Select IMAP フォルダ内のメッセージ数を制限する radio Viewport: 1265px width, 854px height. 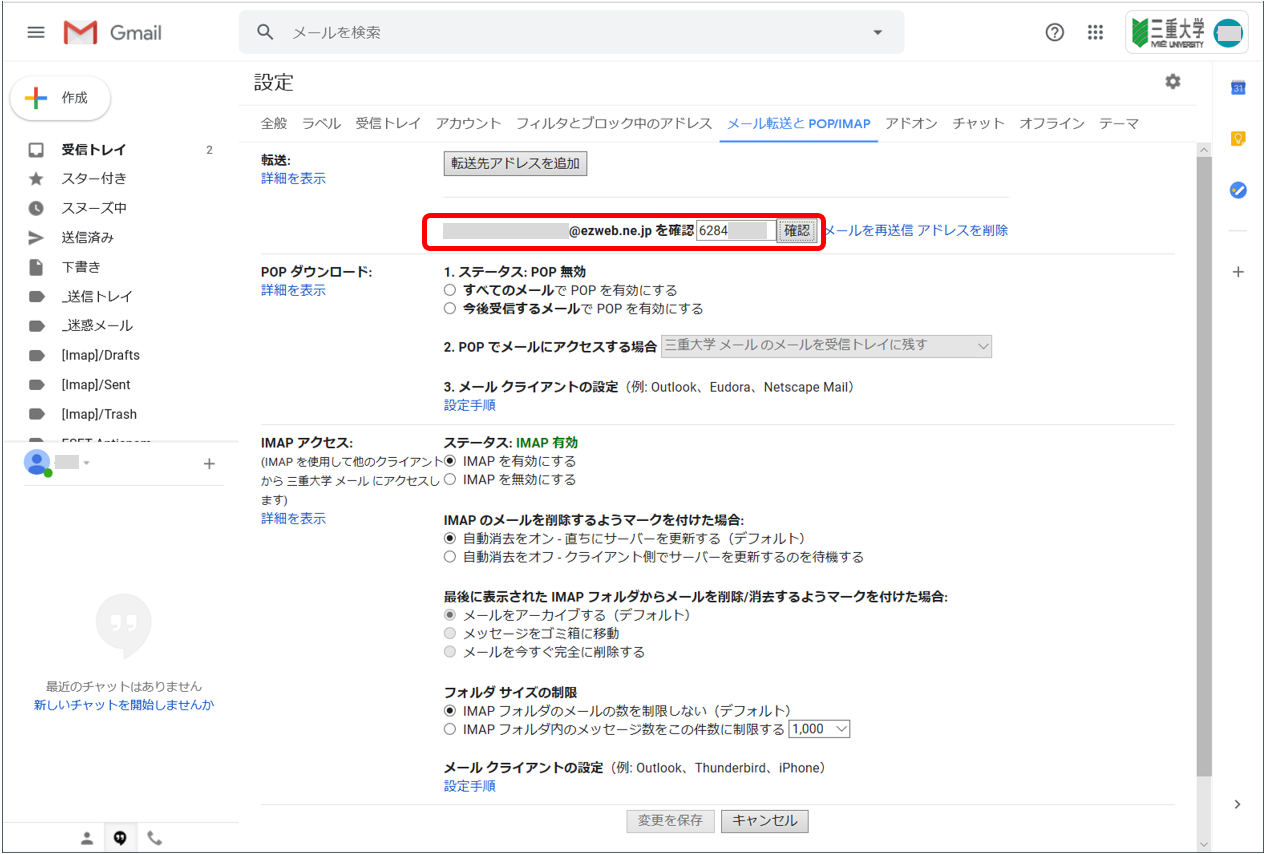450,730
